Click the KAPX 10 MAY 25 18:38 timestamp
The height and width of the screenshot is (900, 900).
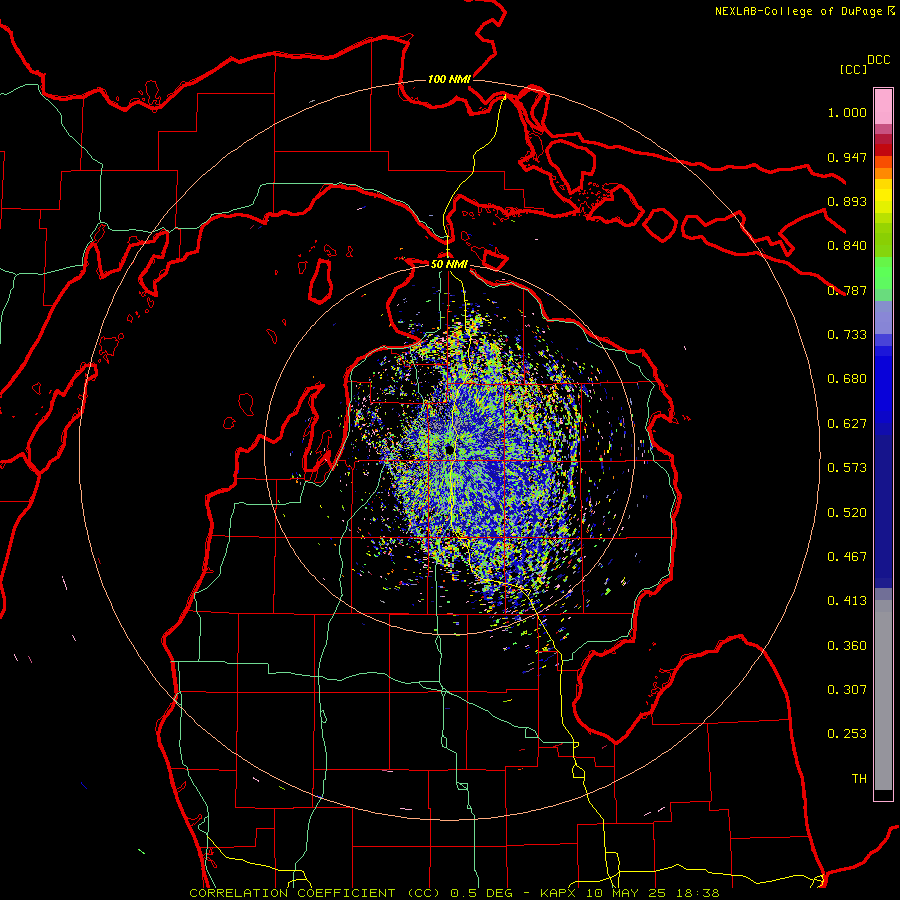pyautogui.click(x=630, y=893)
